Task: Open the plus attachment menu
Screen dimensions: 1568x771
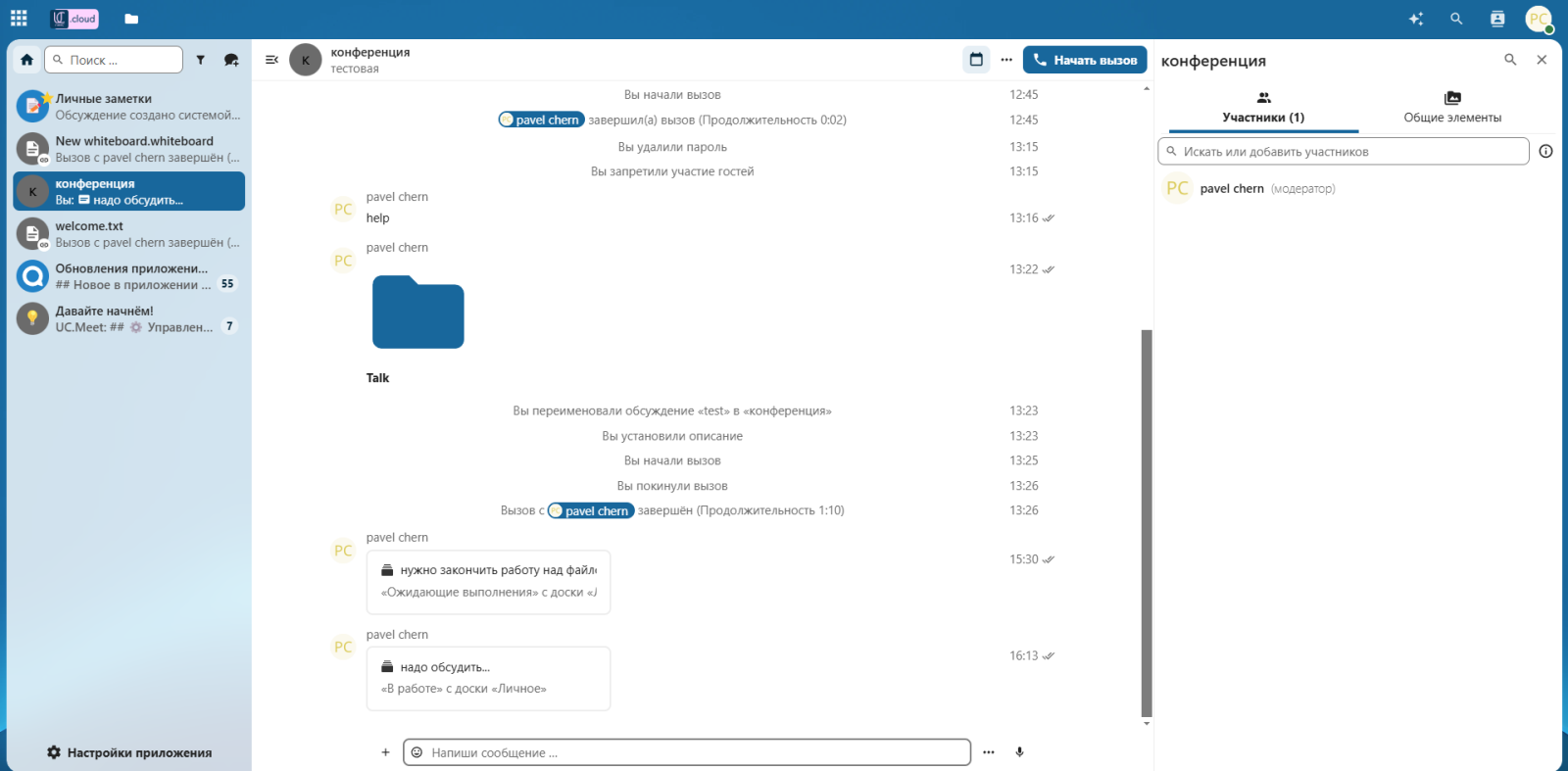Action: click(x=385, y=752)
